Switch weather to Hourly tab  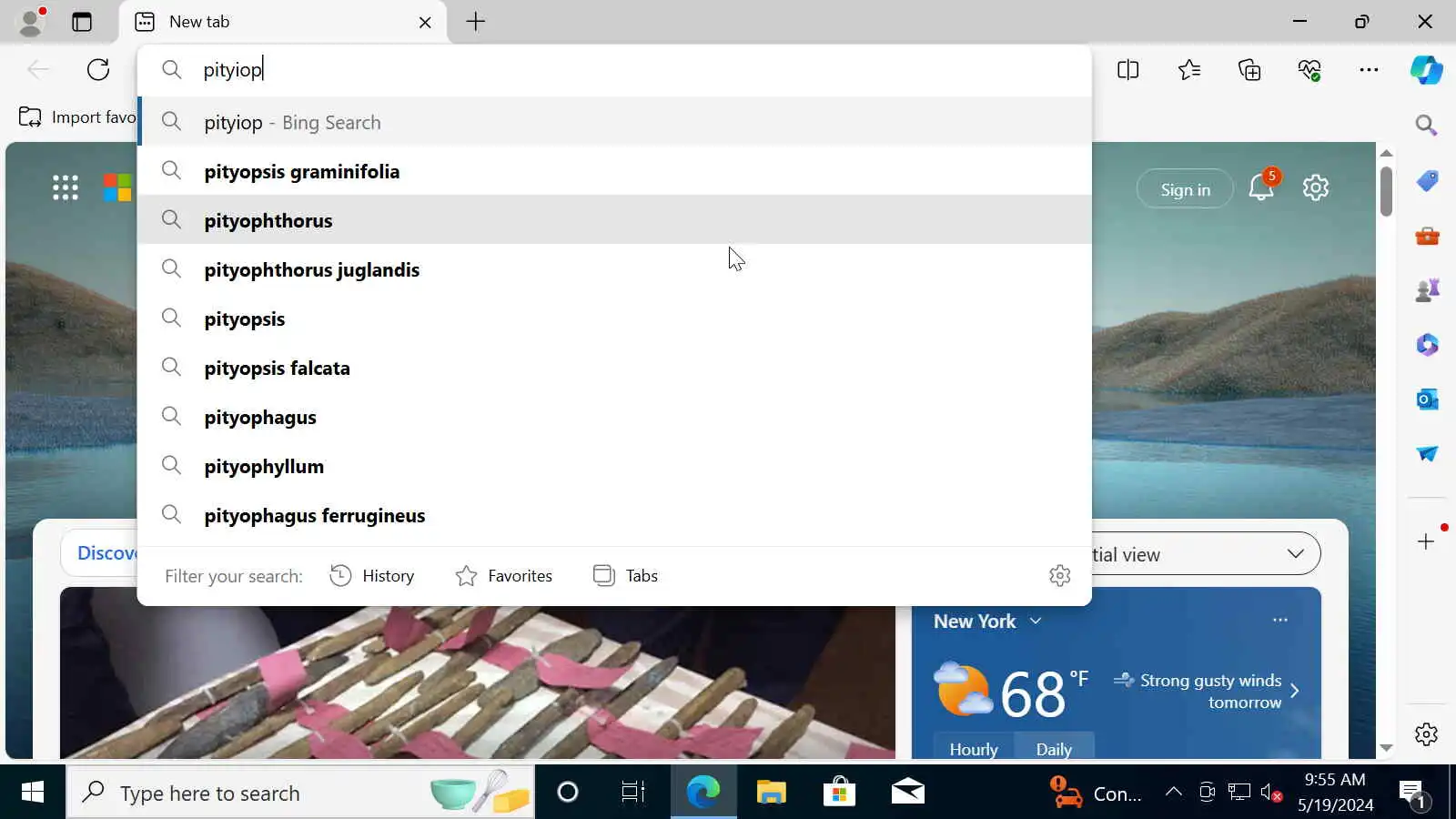click(974, 749)
